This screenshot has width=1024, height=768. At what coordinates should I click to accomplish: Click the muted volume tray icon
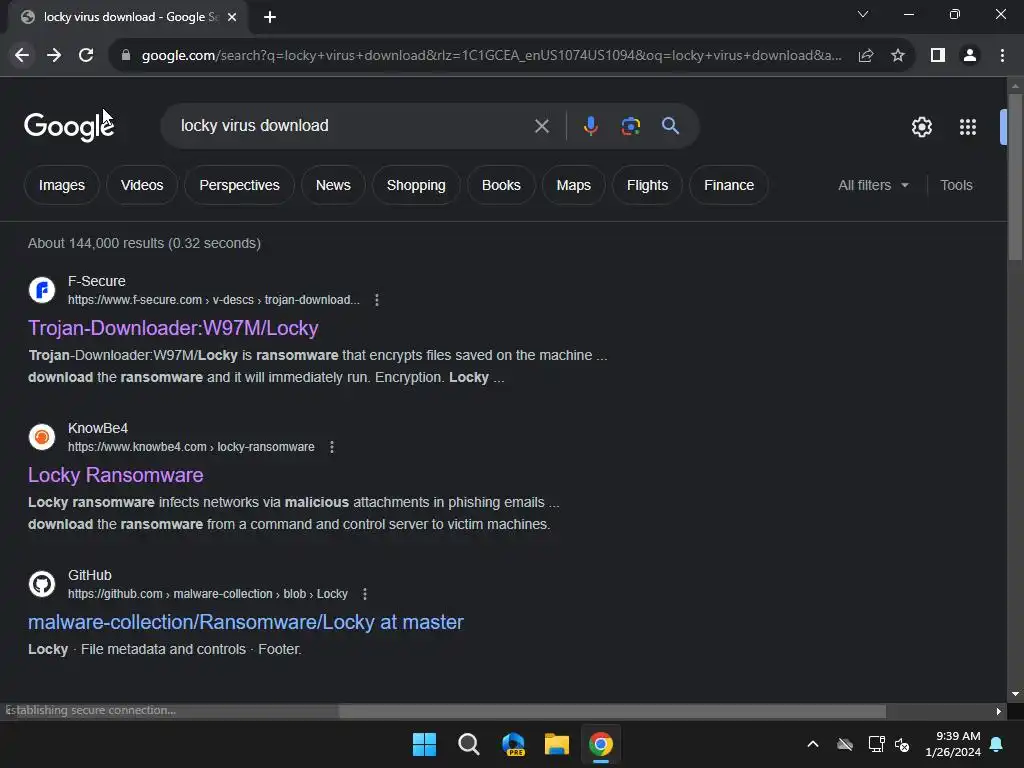[902, 744]
